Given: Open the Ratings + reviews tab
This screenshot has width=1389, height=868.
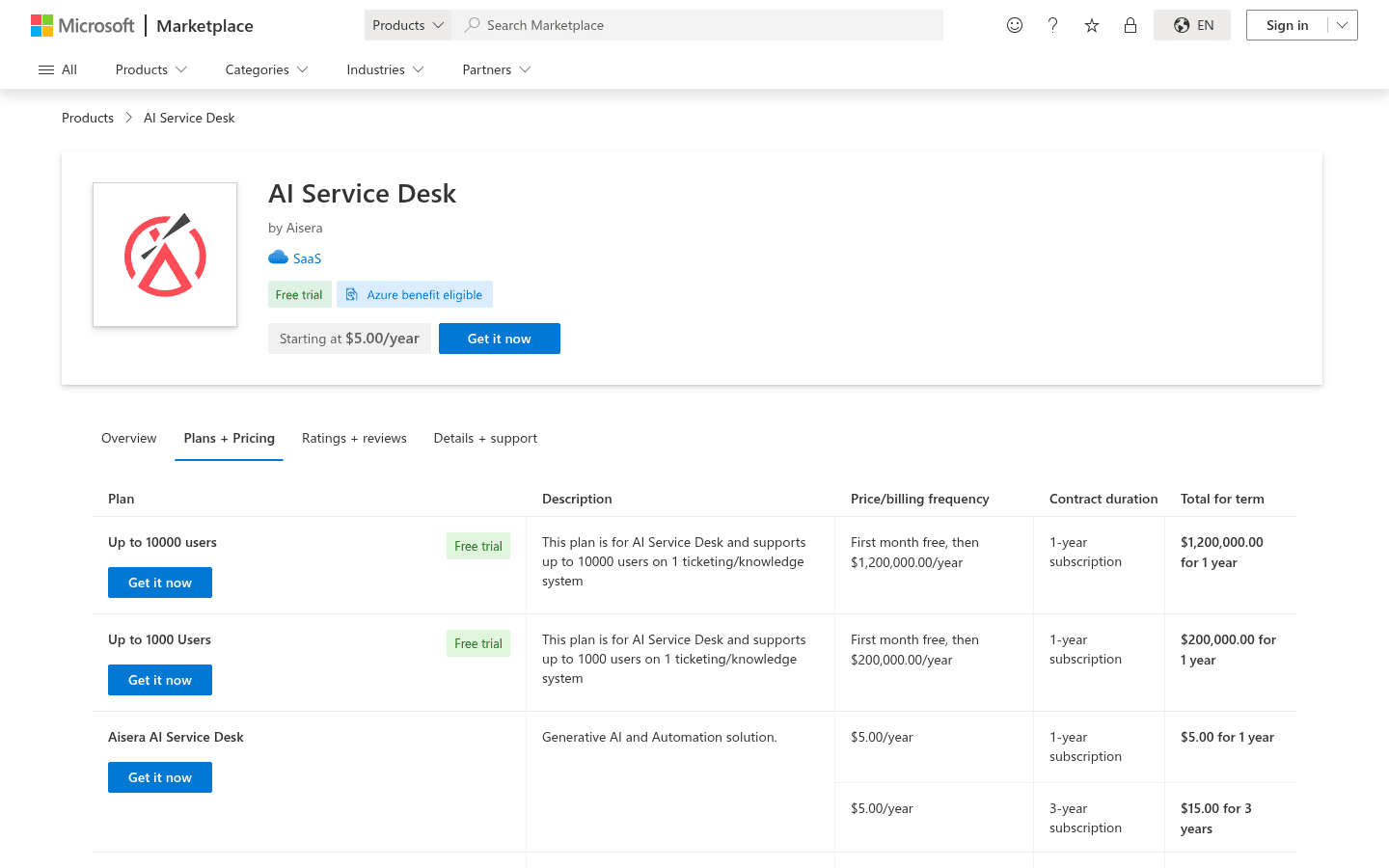Looking at the screenshot, I should click(354, 438).
